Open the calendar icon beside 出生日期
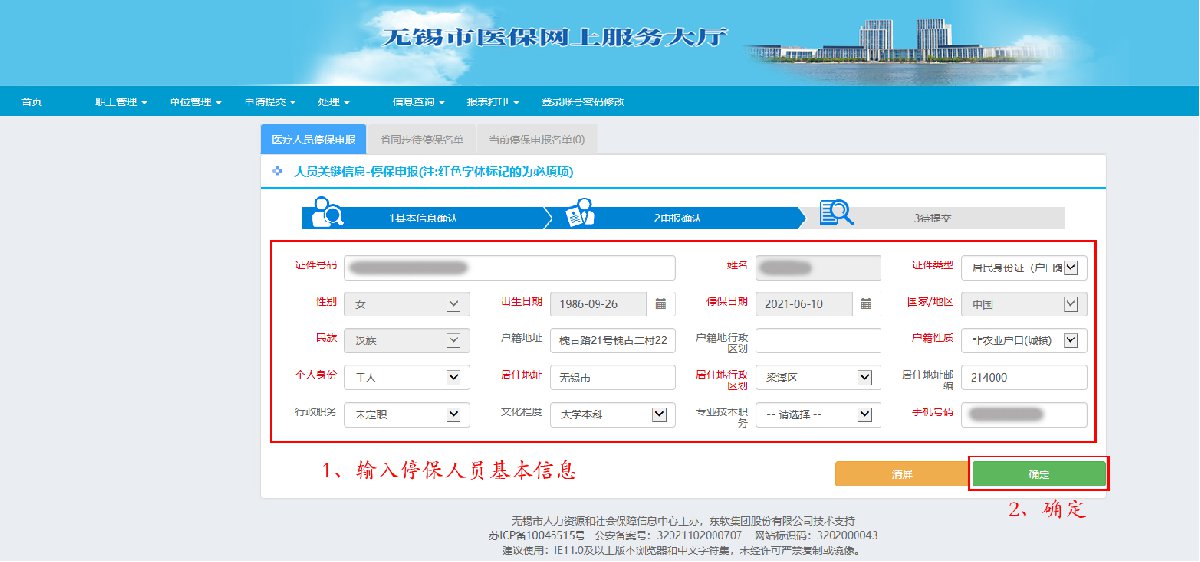The image size is (1200, 562). [x=661, y=304]
